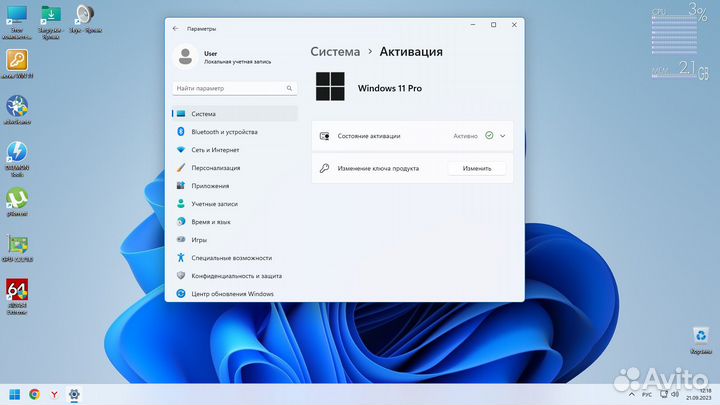Image resolution: width=720 pixels, height=405 pixels.
Task: Launch the uTorrent desktop shortcut
Action: [17, 199]
